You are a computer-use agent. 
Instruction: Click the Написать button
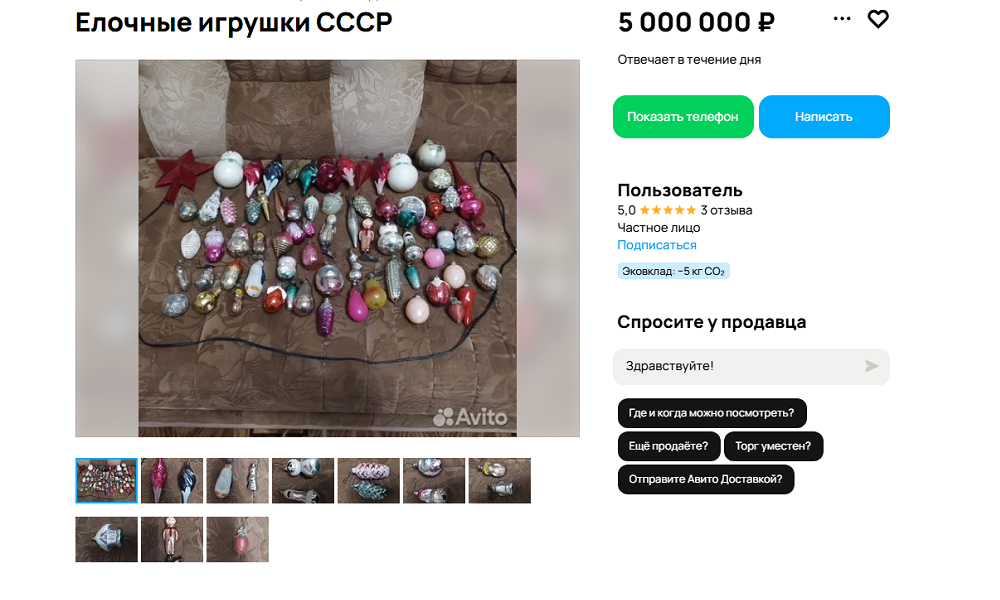coord(824,117)
